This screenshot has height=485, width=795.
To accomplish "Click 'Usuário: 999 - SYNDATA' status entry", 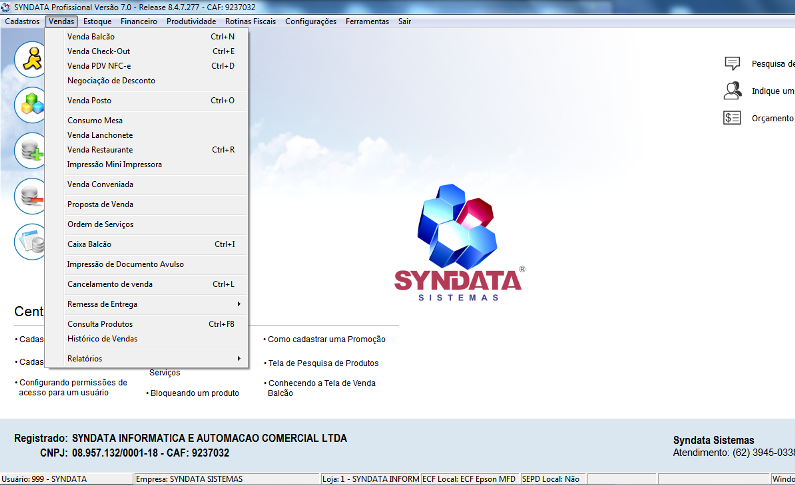I will tap(66, 479).
